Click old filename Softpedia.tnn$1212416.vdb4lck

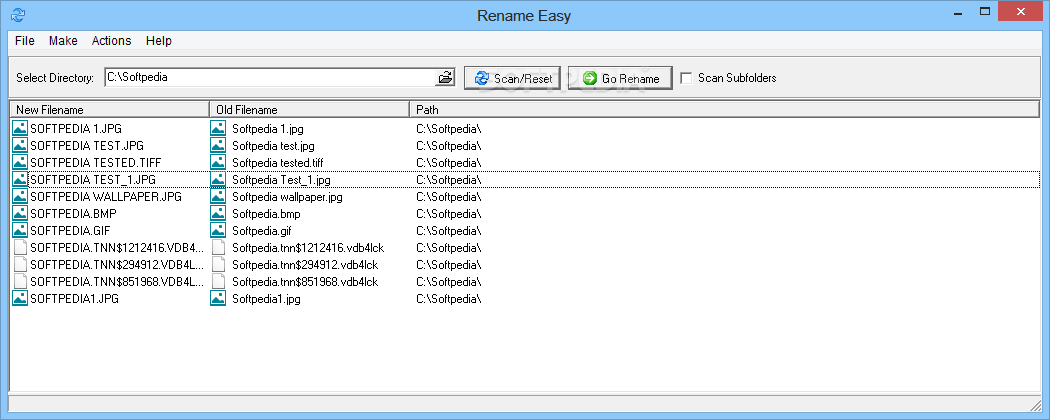308,248
